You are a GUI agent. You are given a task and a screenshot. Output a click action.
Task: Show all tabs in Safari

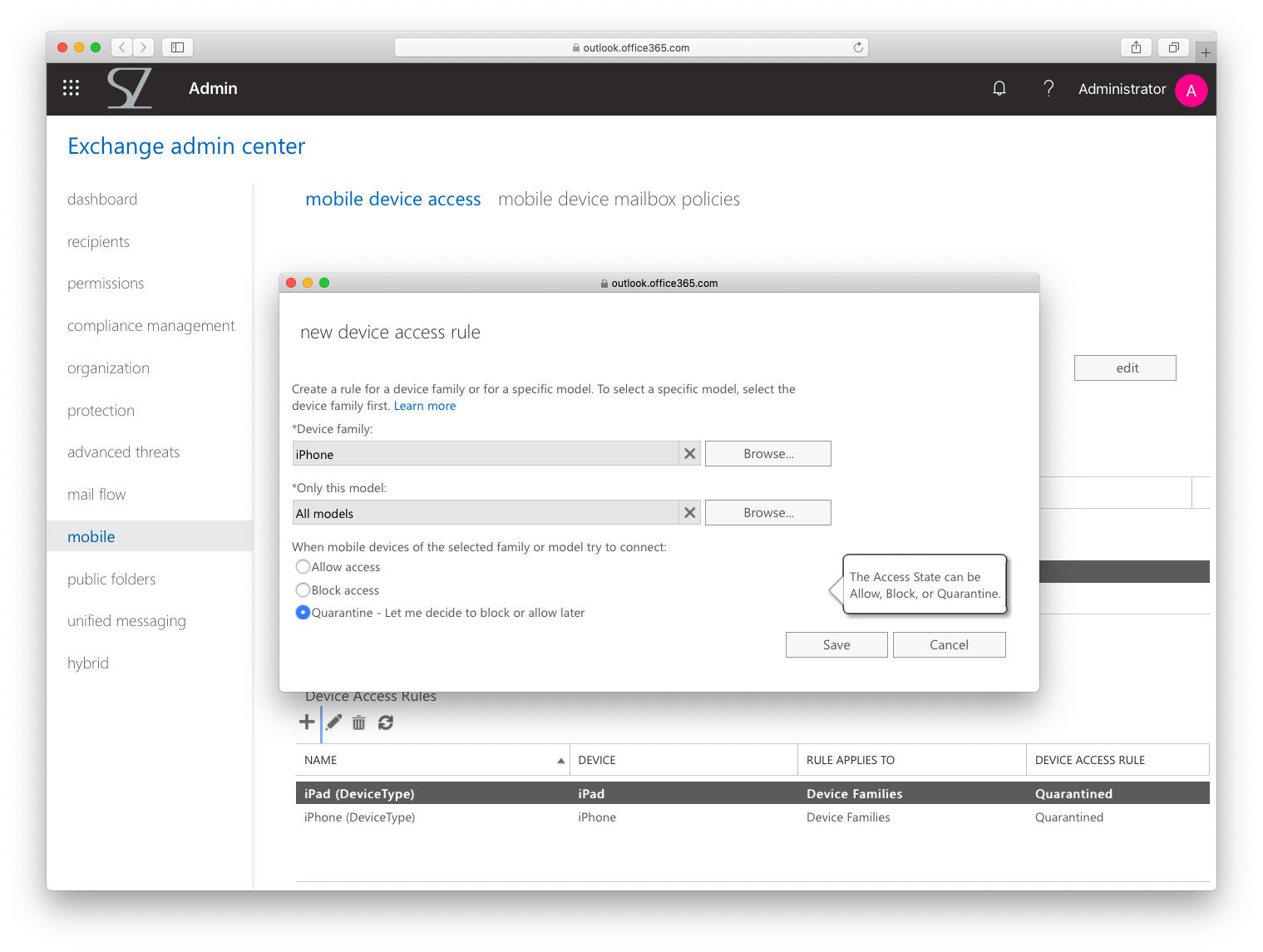point(1173,47)
